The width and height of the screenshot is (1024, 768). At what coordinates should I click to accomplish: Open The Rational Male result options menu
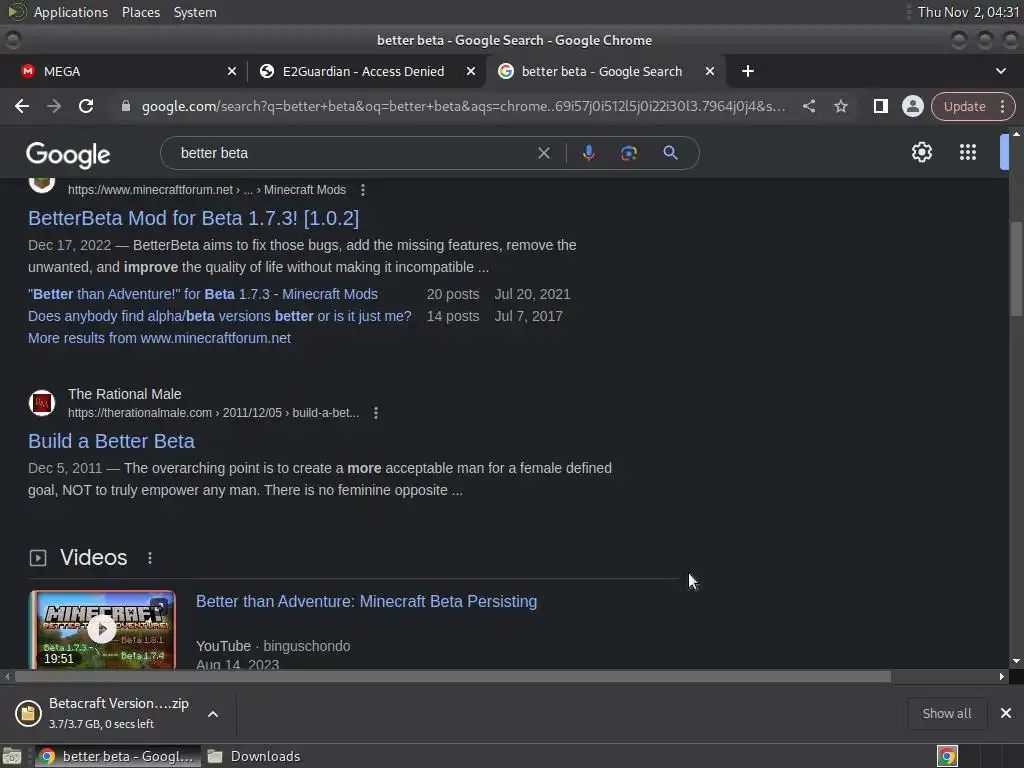pos(376,413)
